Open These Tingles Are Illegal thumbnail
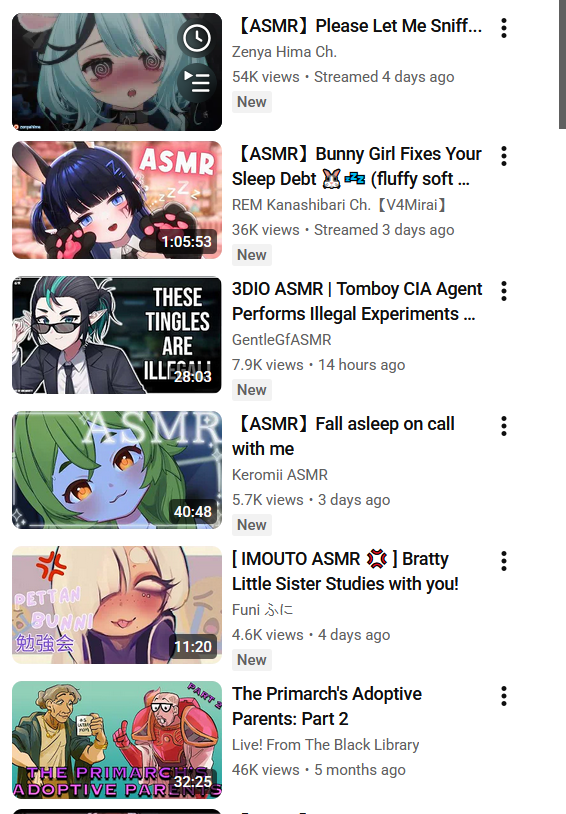566x814 pixels. [x=117, y=335]
